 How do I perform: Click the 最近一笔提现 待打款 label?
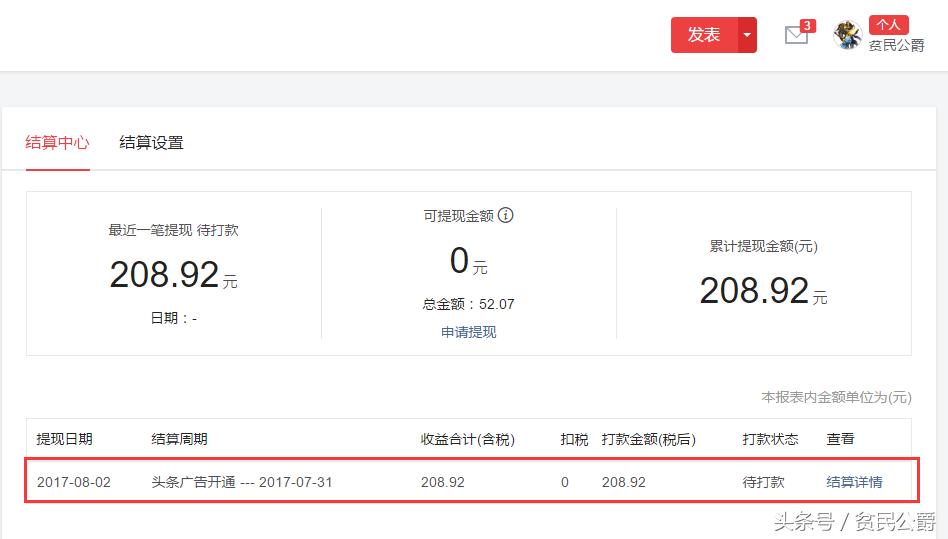click(174, 230)
